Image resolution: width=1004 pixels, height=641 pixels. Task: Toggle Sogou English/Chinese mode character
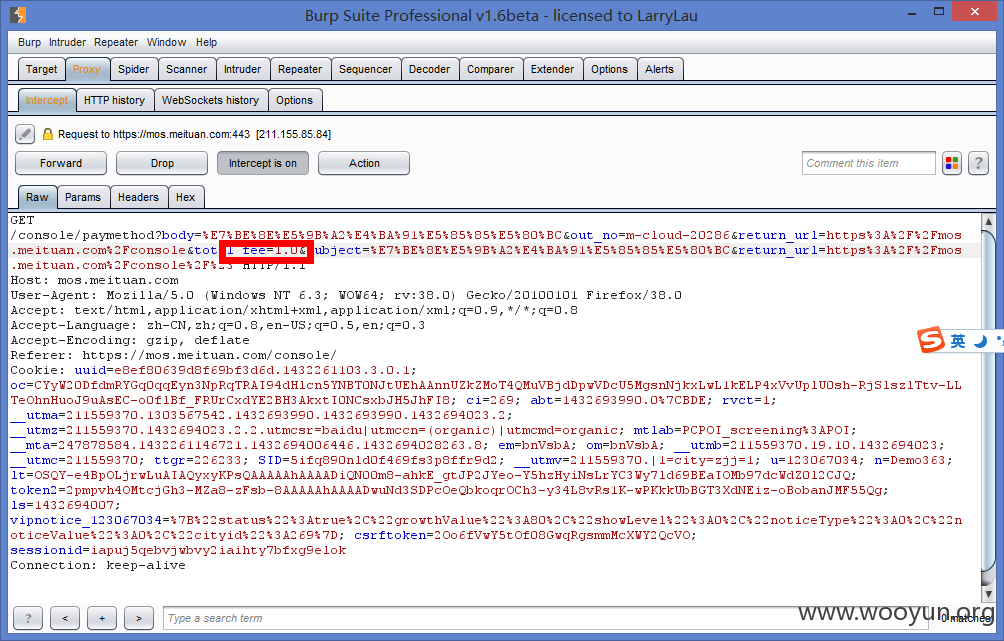coord(958,341)
